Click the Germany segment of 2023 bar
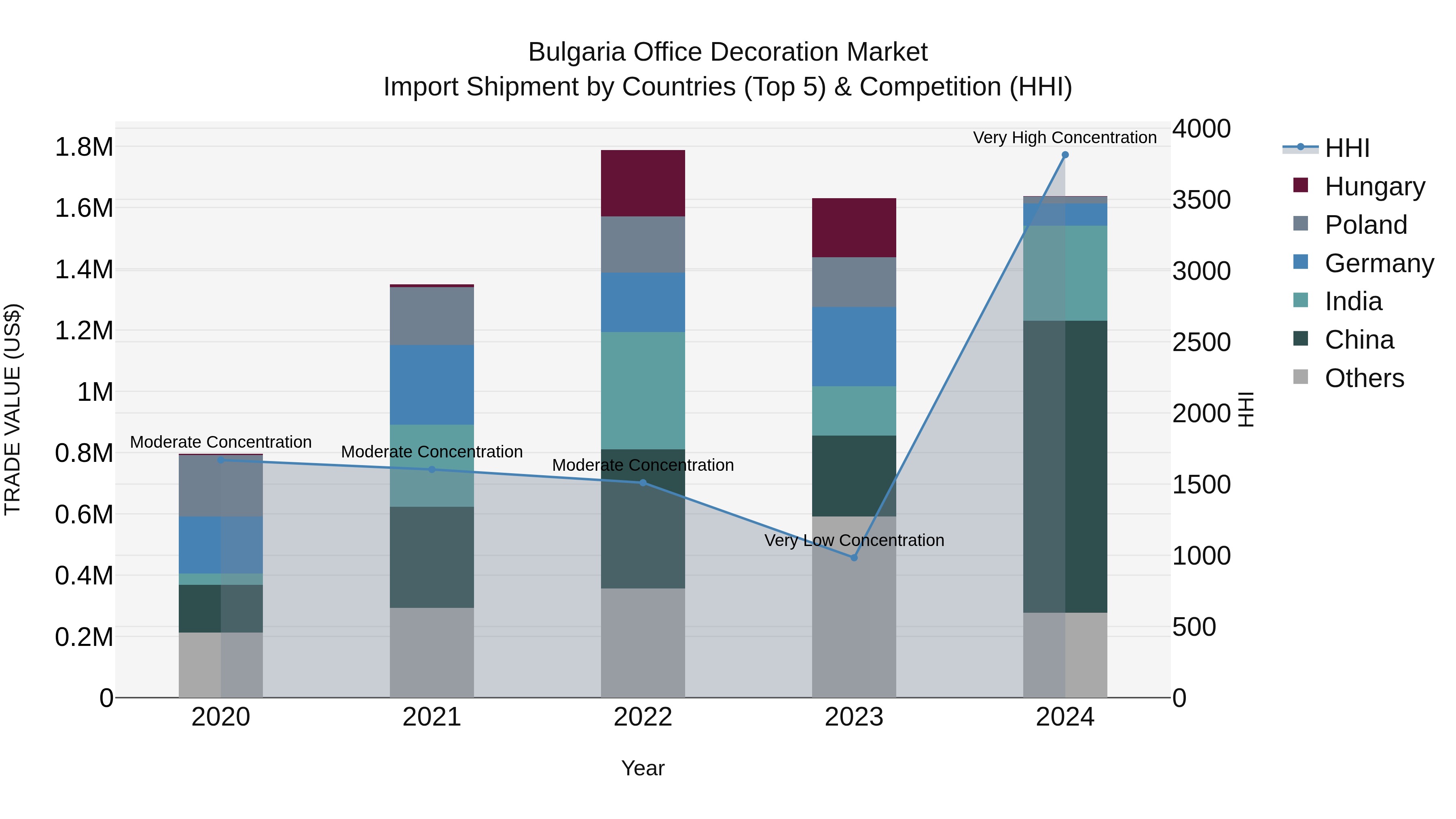Image resolution: width=1456 pixels, height=819 pixels. coord(854,347)
